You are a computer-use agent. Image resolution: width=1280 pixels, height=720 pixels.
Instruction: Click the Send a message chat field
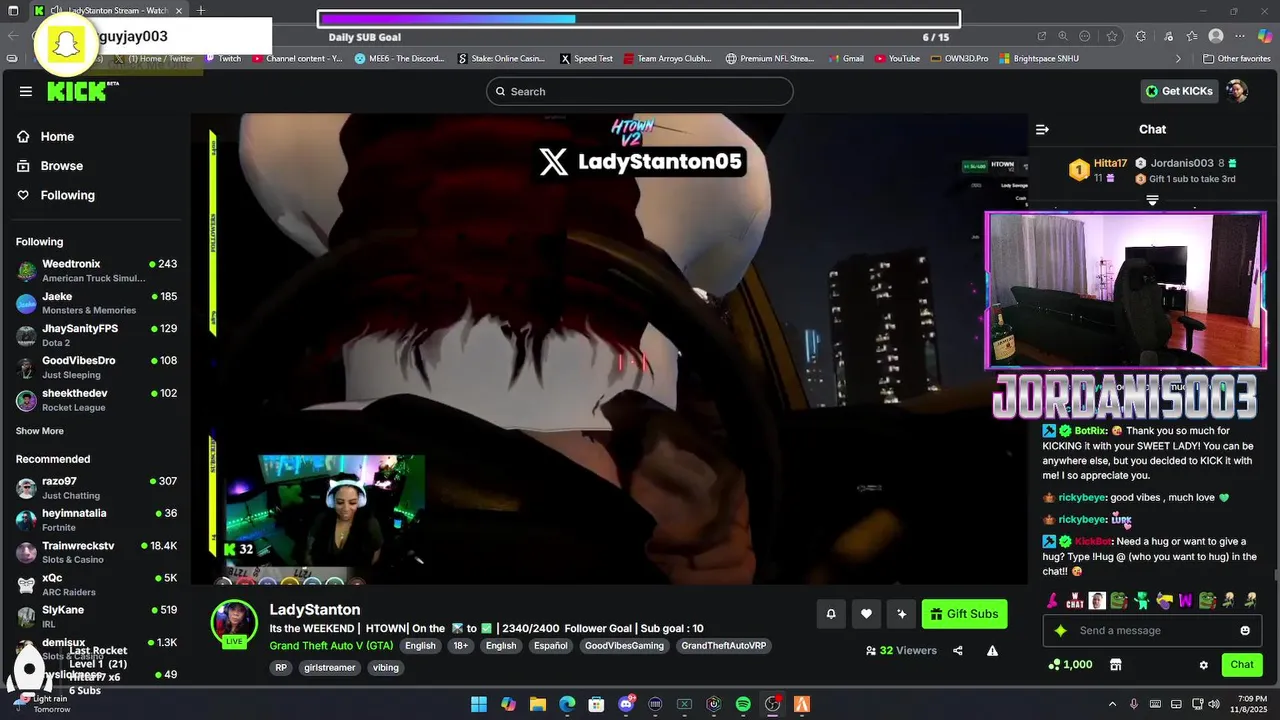pos(1155,631)
